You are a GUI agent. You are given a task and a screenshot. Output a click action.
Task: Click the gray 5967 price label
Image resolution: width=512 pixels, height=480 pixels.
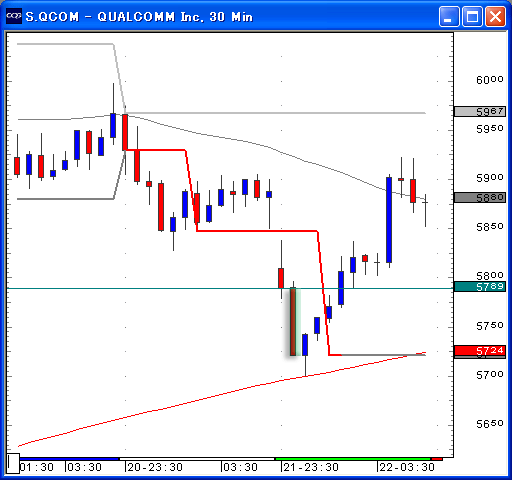point(480,111)
